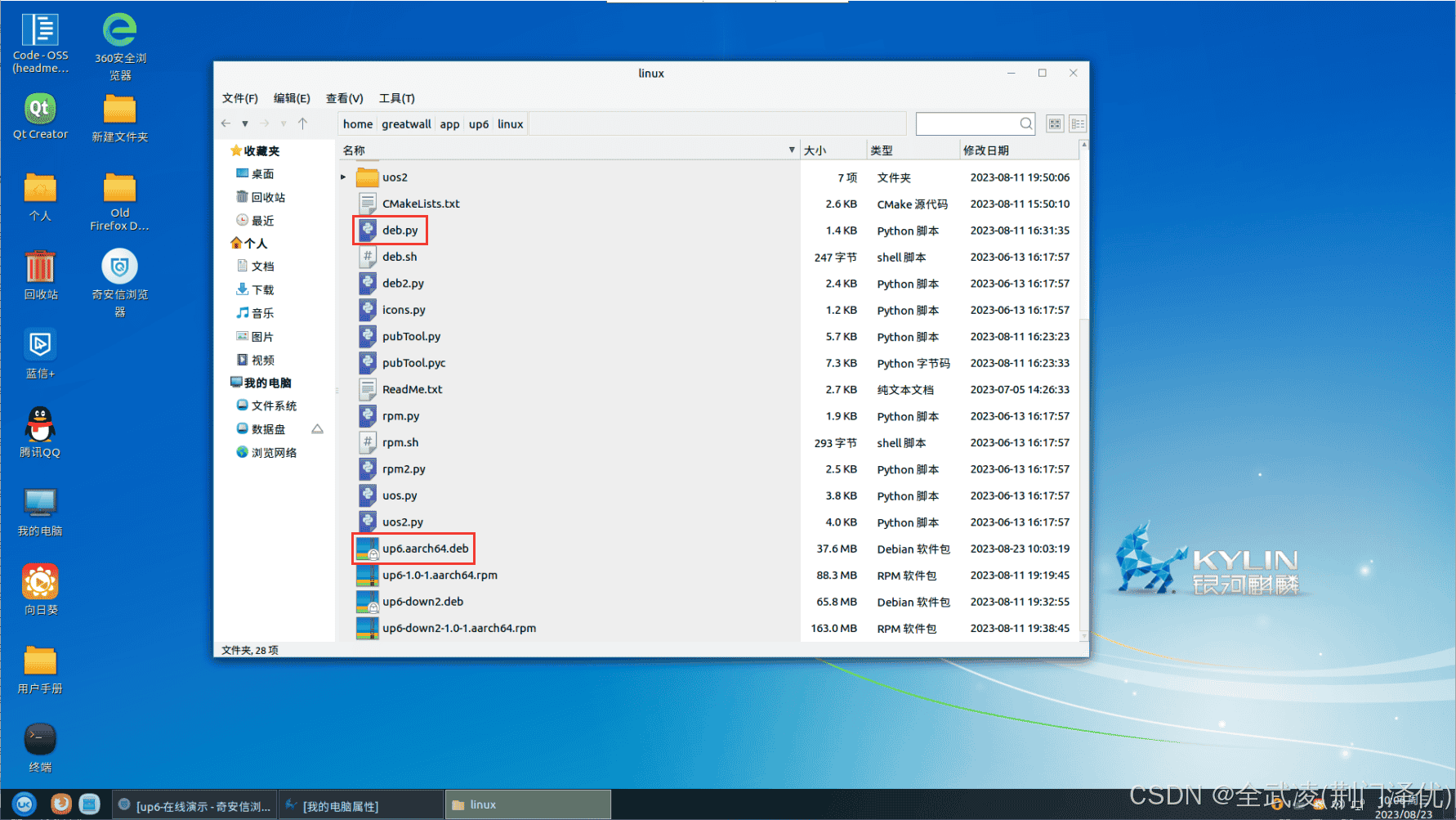Eject the 数据盘 data disk

coord(317,429)
